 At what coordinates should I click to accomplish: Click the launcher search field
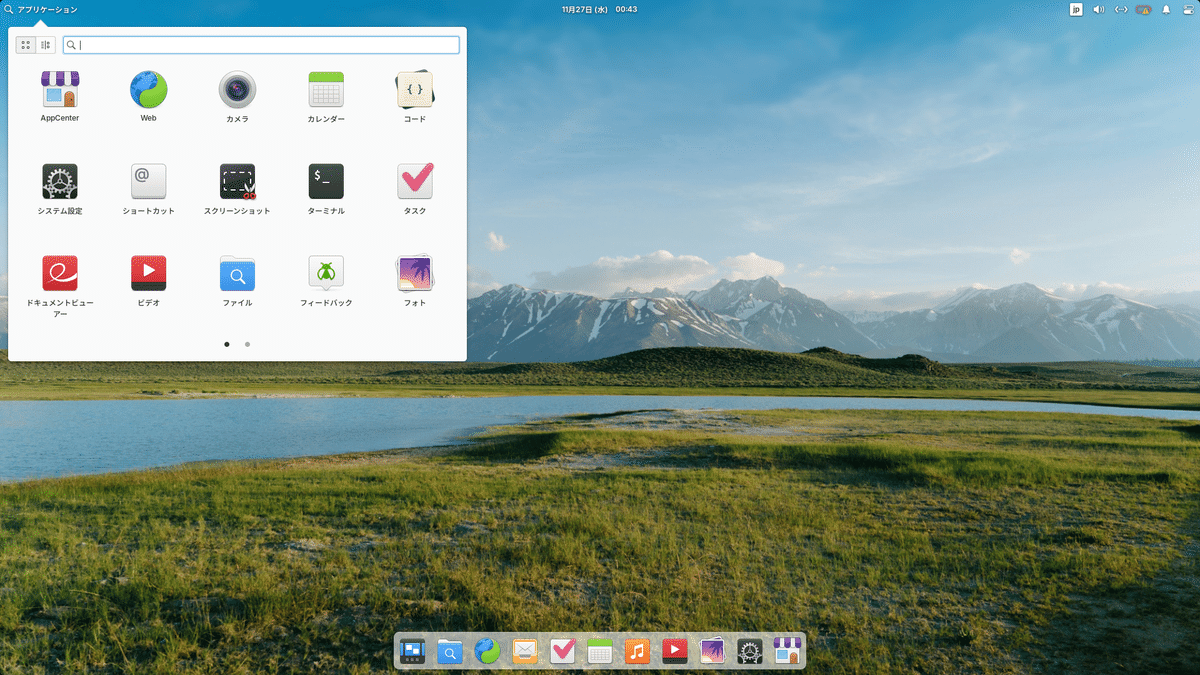(262, 44)
